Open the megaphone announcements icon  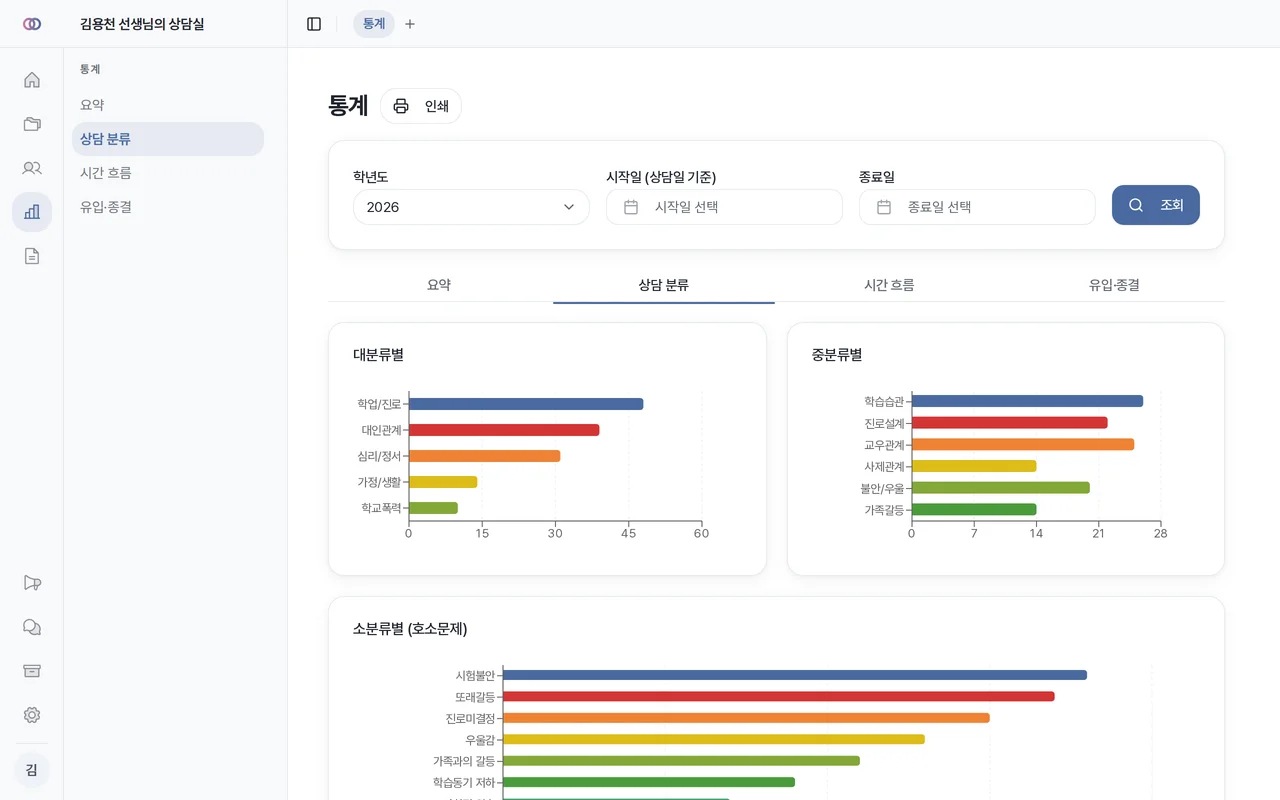pyautogui.click(x=32, y=583)
